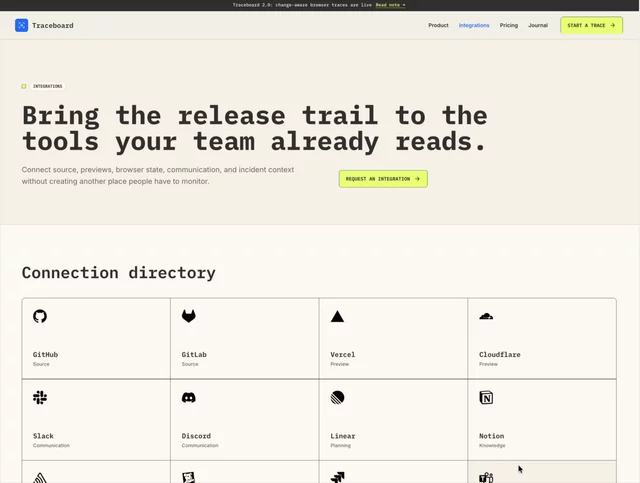Open the Microsoft Teams icon card

(486, 477)
